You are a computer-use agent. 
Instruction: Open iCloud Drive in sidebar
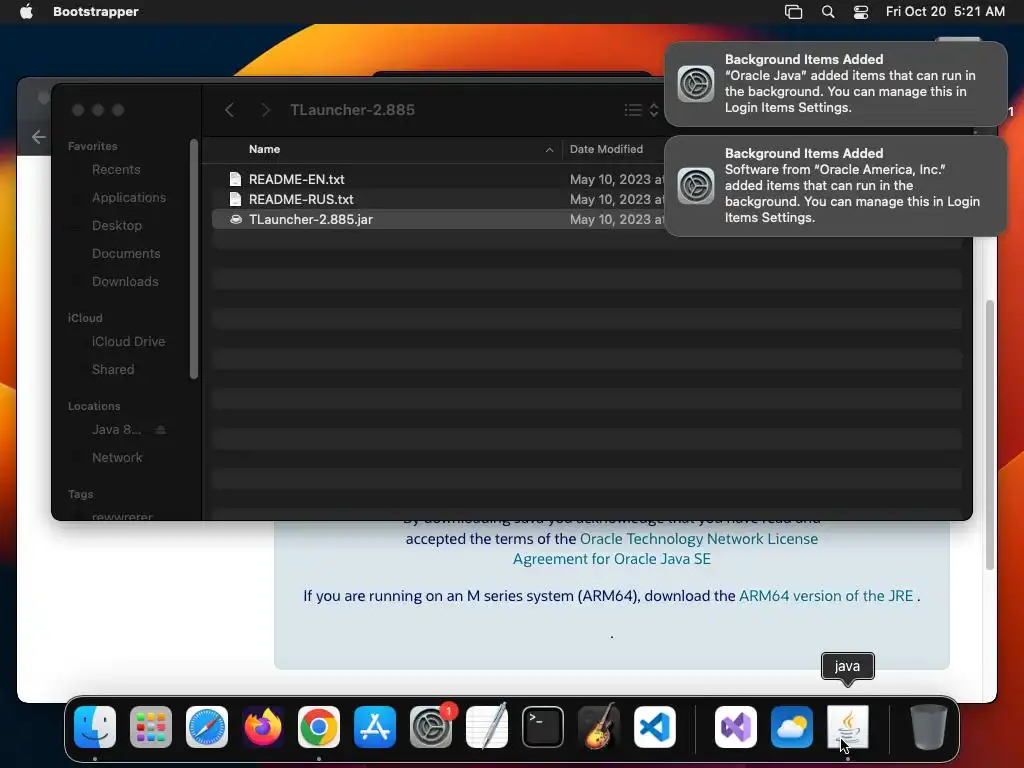[x=129, y=342]
